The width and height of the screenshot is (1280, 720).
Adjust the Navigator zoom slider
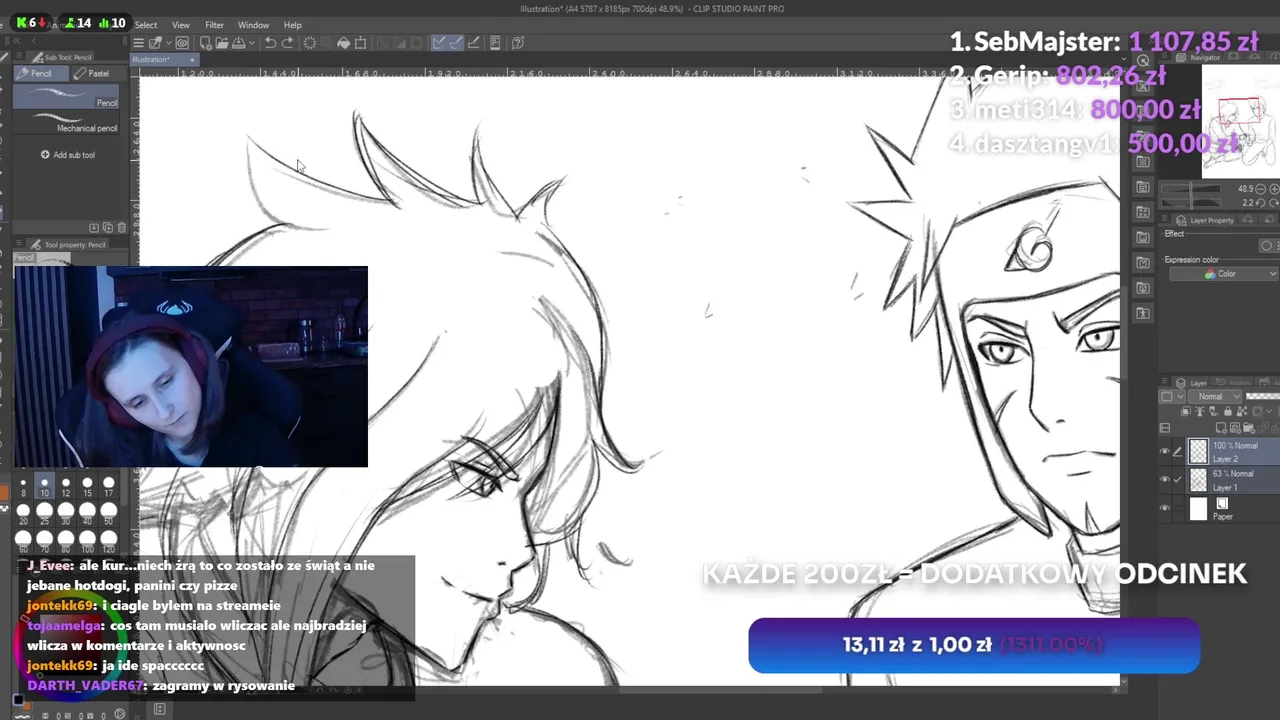(1191, 189)
